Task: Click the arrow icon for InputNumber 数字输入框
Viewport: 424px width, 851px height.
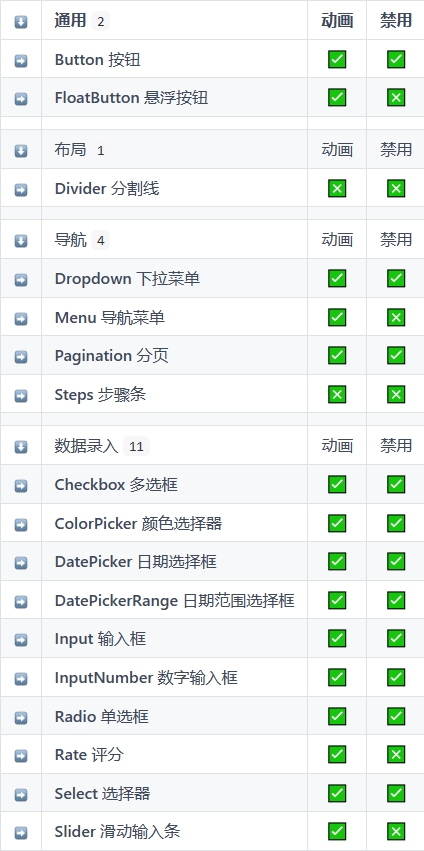Action: pyautogui.click(x=21, y=678)
